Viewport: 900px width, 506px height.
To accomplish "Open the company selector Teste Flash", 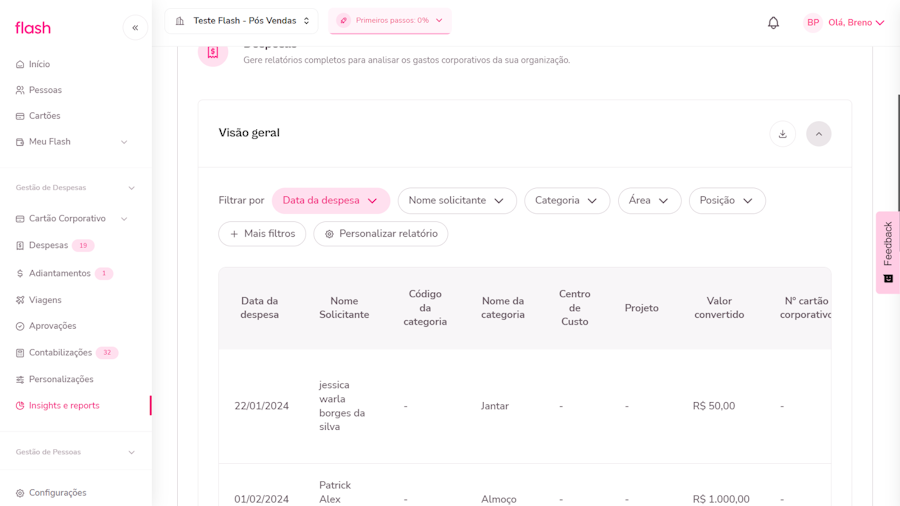I will click(x=242, y=21).
